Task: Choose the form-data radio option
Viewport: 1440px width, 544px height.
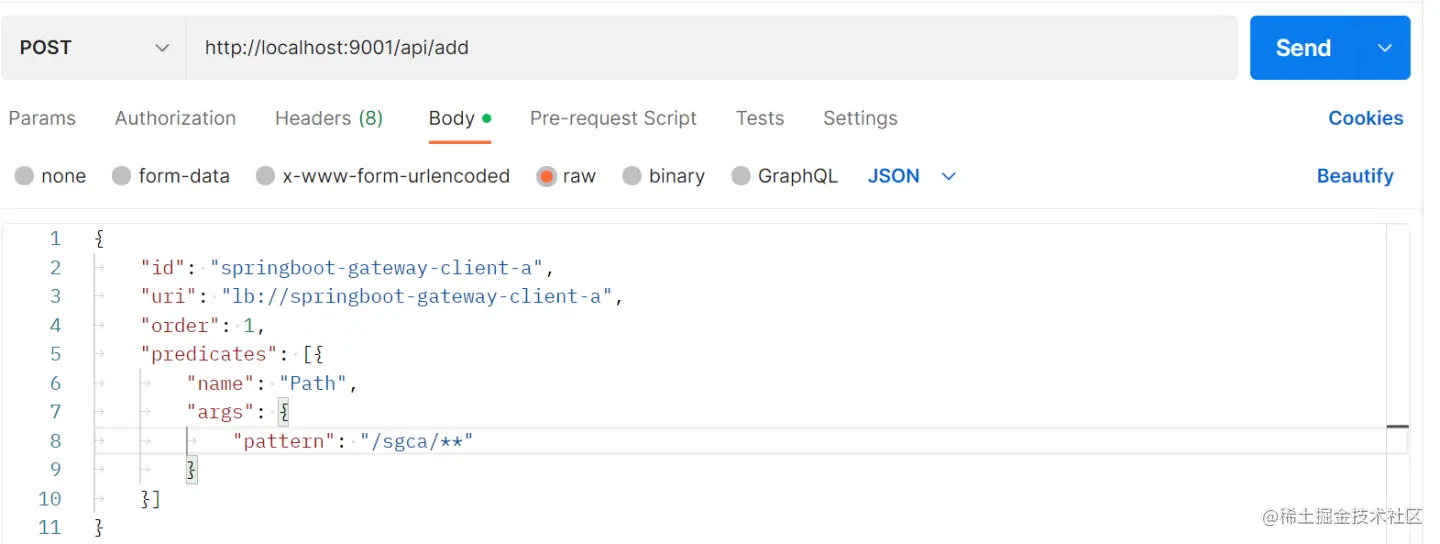Action: tap(122, 176)
